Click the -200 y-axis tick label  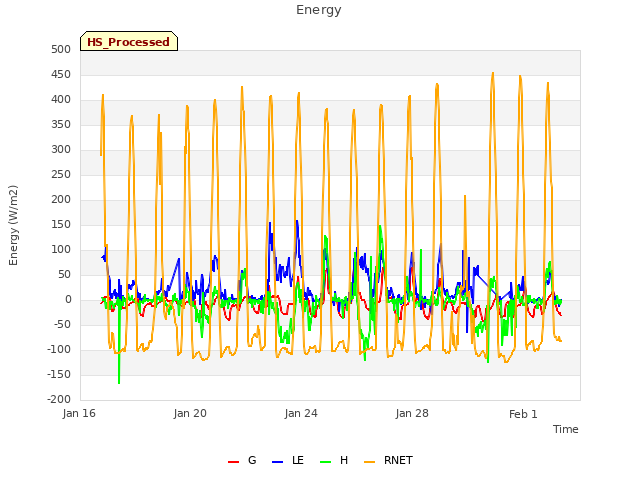pyautogui.click(x=59, y=400)
